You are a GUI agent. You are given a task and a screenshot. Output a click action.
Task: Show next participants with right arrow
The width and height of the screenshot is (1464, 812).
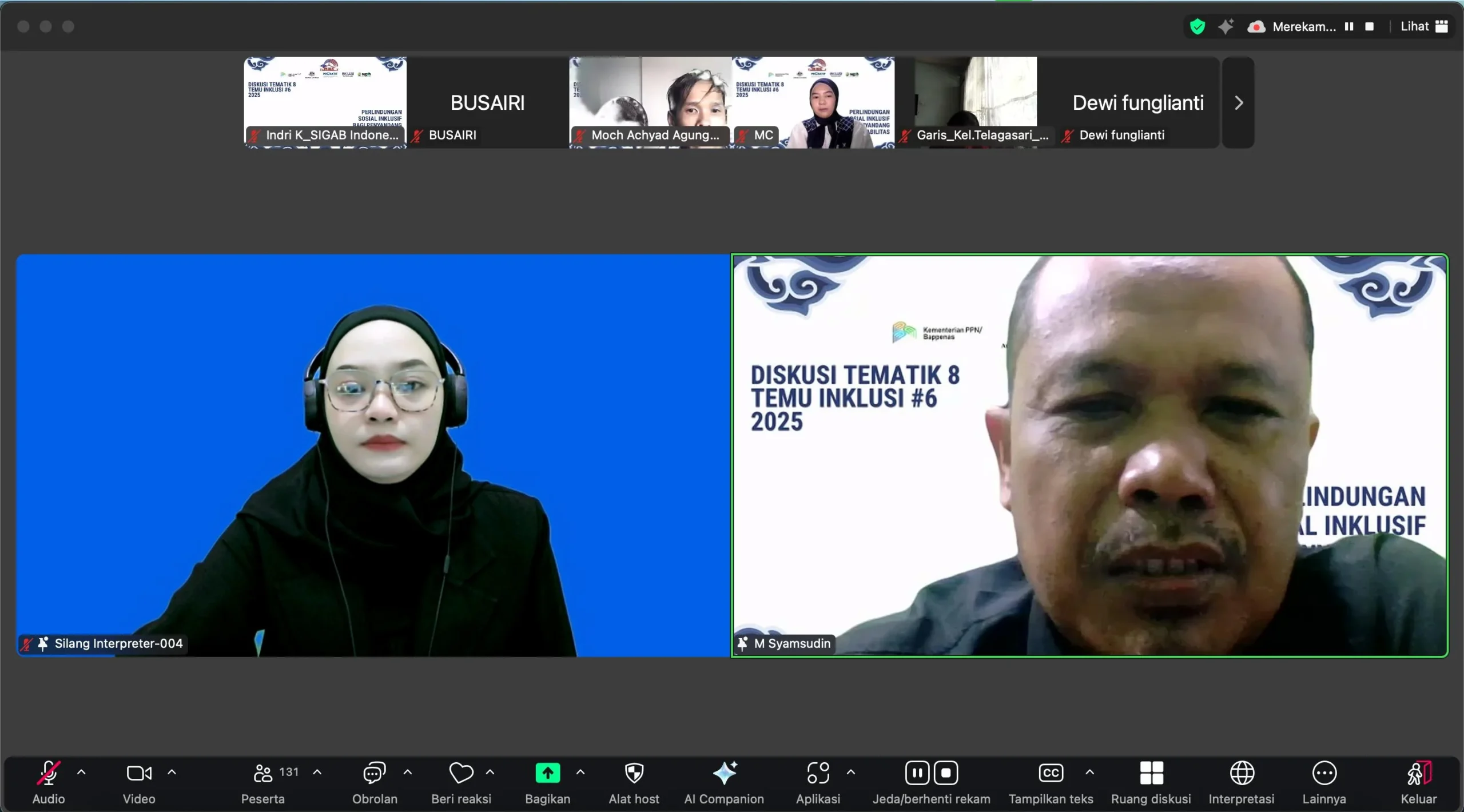pyautogui.click(x=1239, y=103)
